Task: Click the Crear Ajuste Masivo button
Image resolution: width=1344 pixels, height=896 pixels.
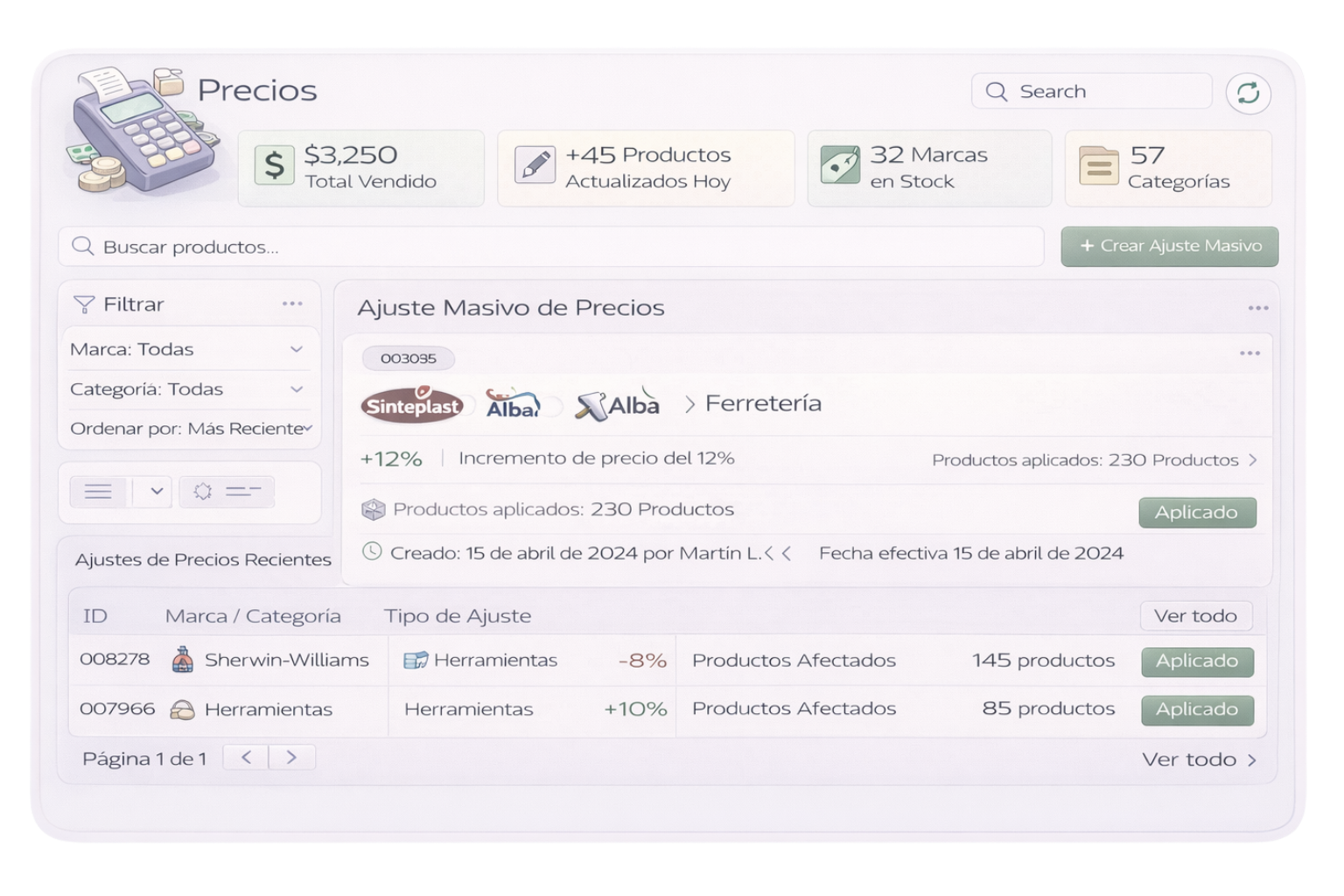Action: point(1169,247)
